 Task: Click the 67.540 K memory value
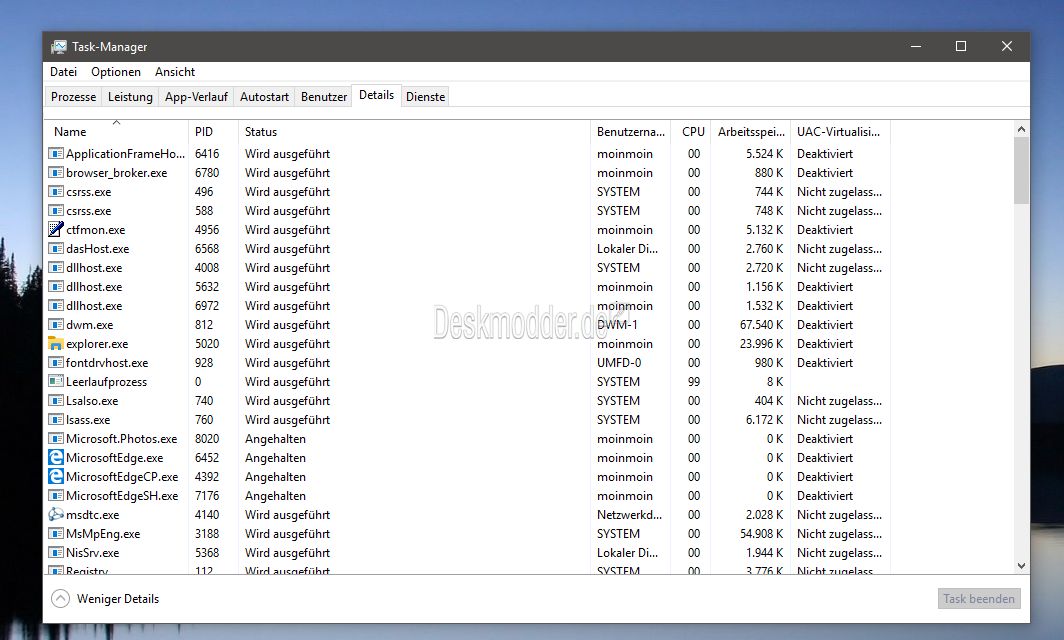[x=761, y=324]
